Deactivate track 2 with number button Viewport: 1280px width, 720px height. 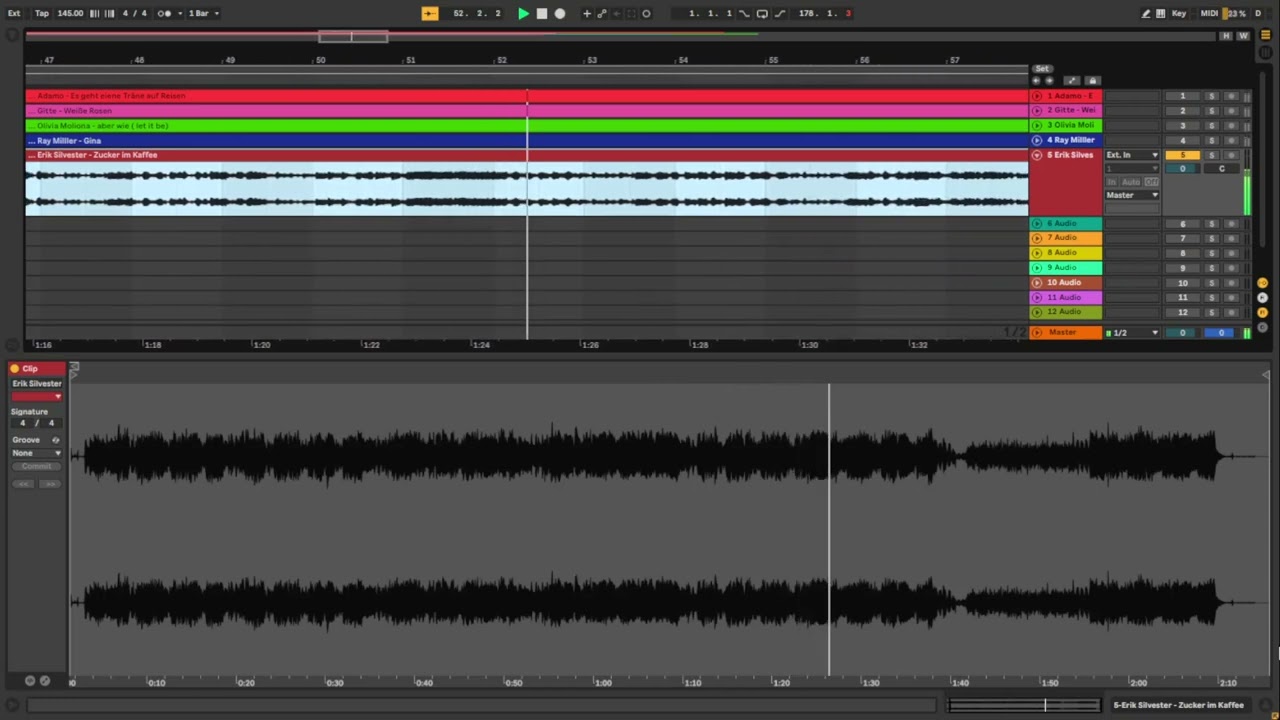tap(1183, 111)
